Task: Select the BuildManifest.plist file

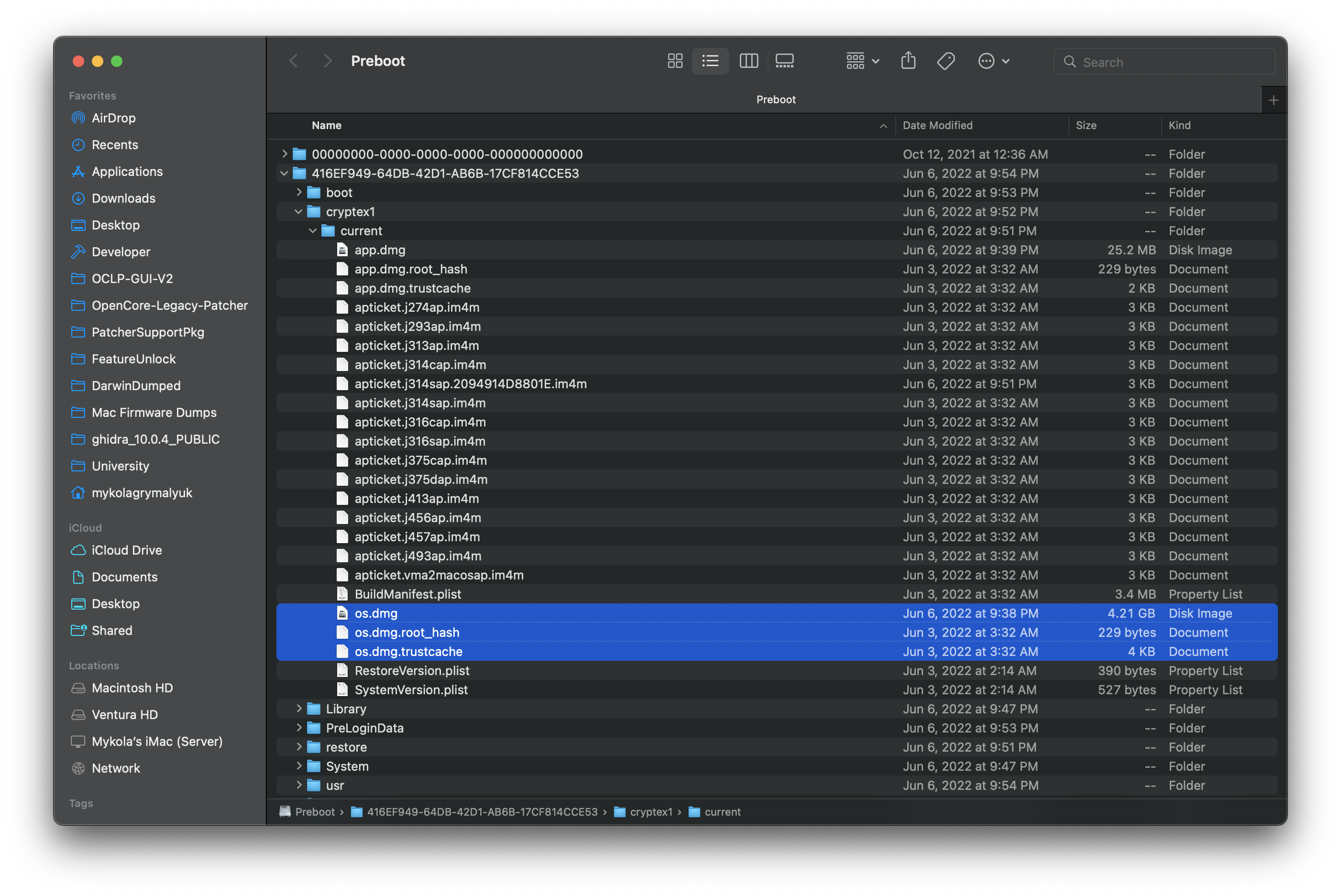Action: point(407,594)
